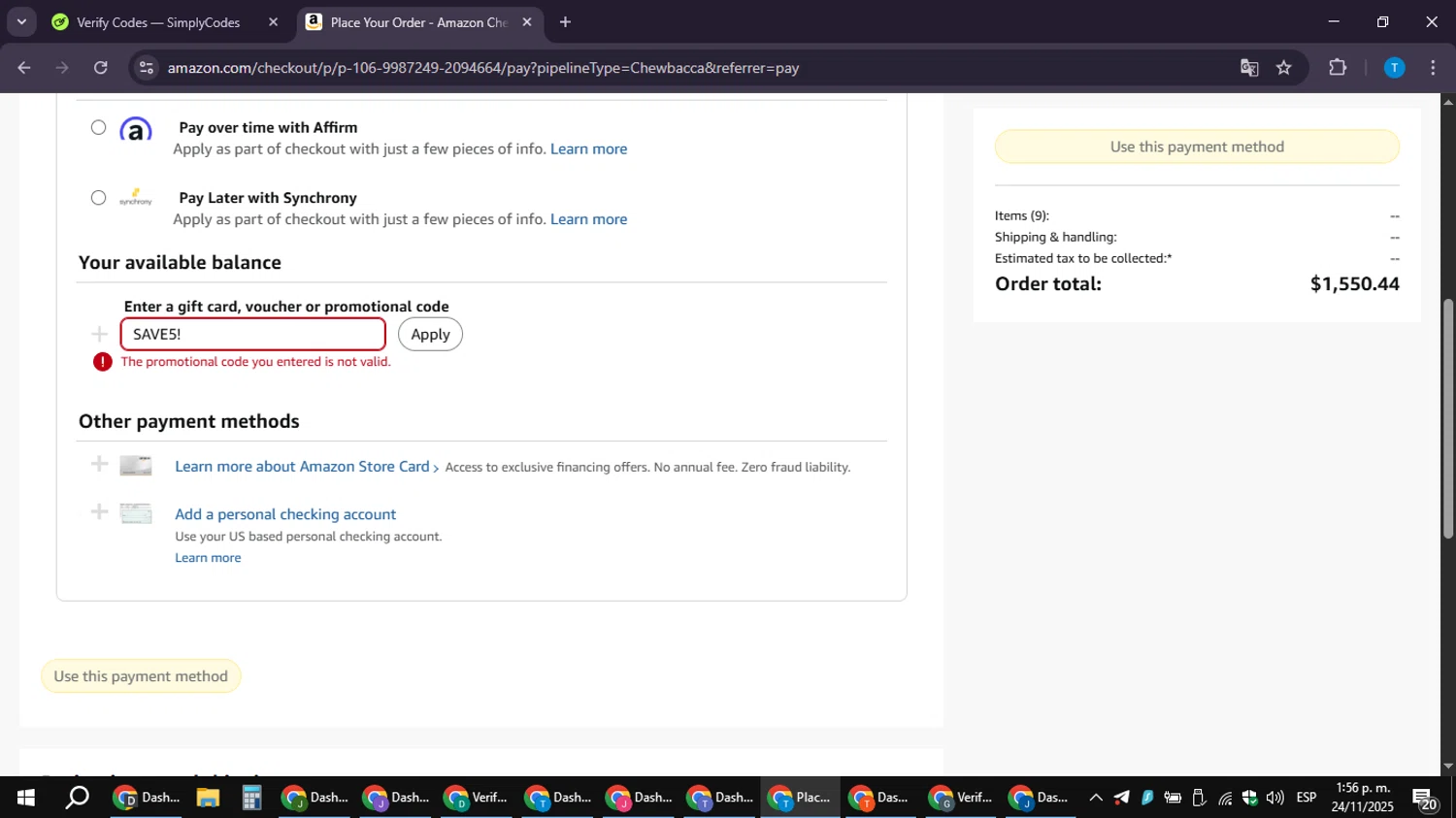Open the Windows Start menu
1456x818 pixels.
point(25,798)
